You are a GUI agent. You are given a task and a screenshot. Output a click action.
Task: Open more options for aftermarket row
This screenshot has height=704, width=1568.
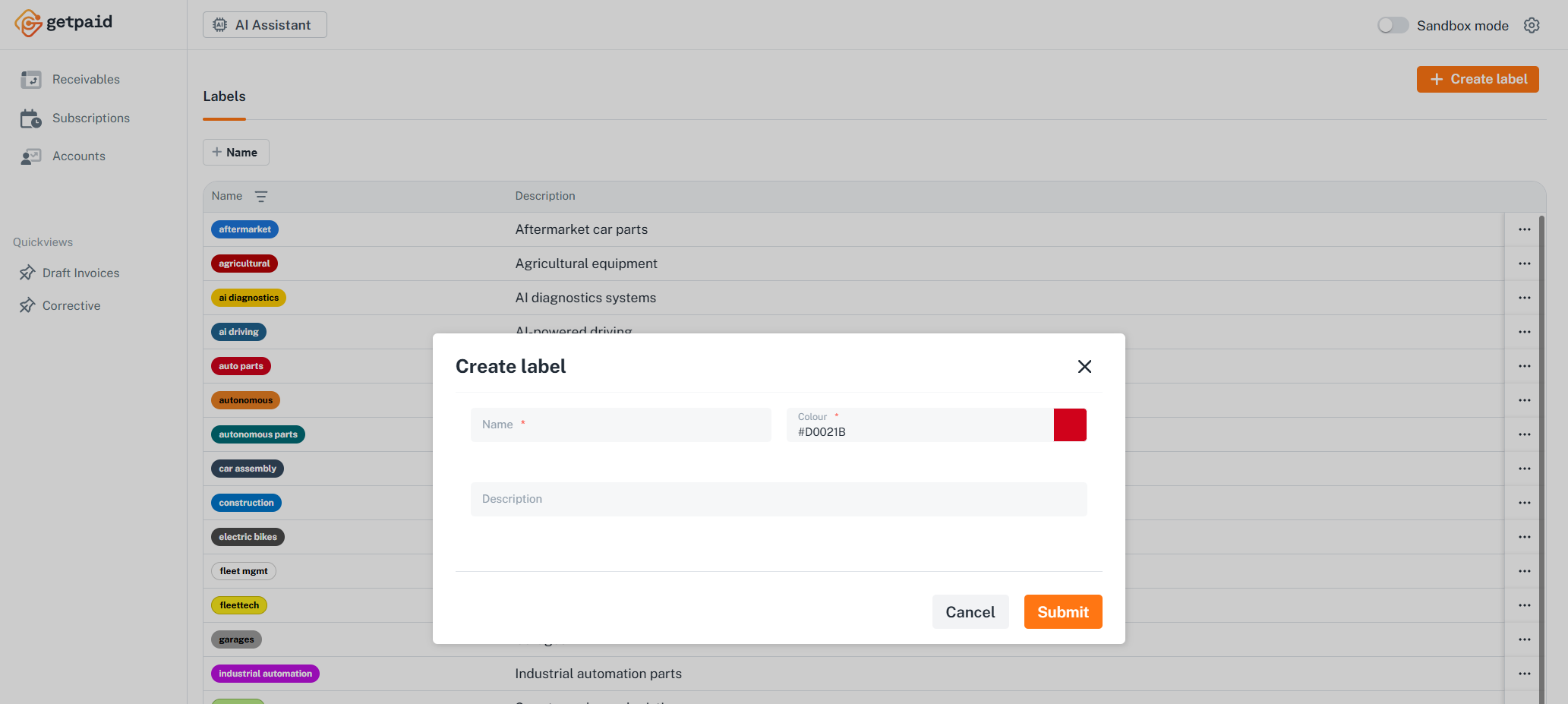(1524, 229)
